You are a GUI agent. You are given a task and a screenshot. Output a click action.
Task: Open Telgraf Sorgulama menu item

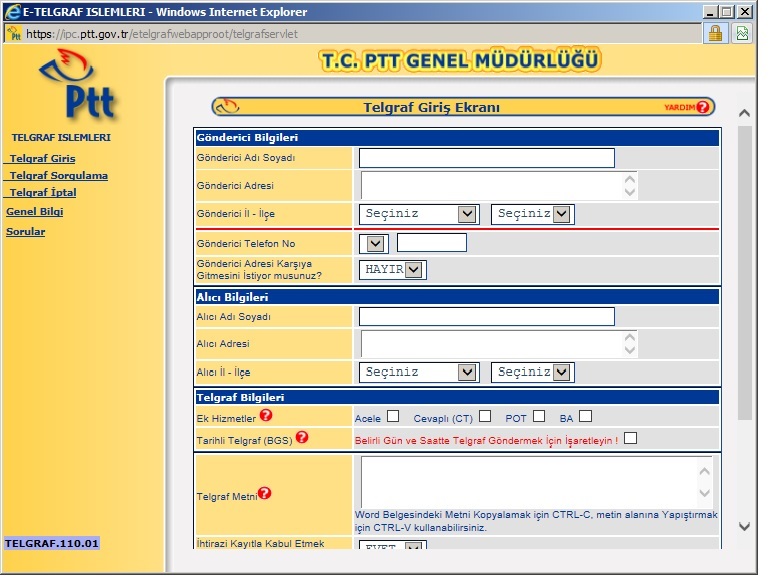click(x=58, y=176)
